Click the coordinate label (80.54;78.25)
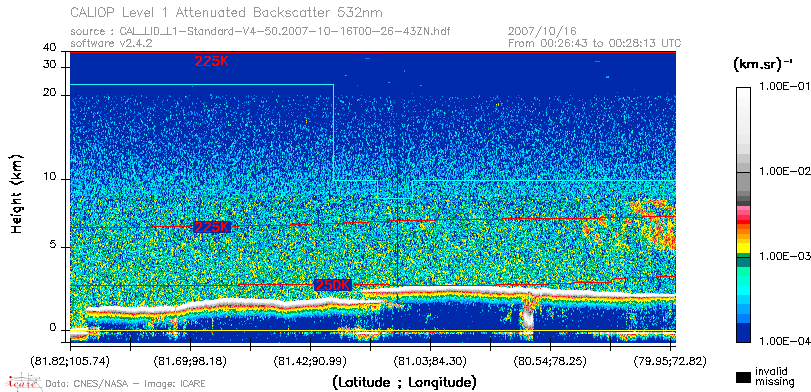811x392 pixels. (x=551, y=360)
